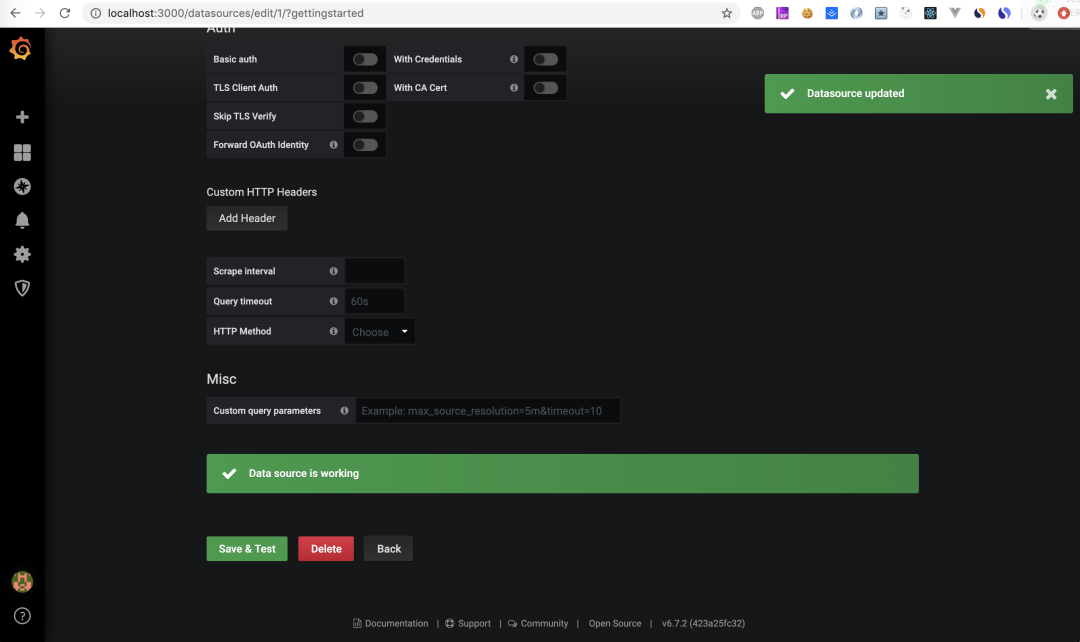This screenshot has height=642, width=1080.
Task: Click the browser address bar URL
Action: pos(236,13)
